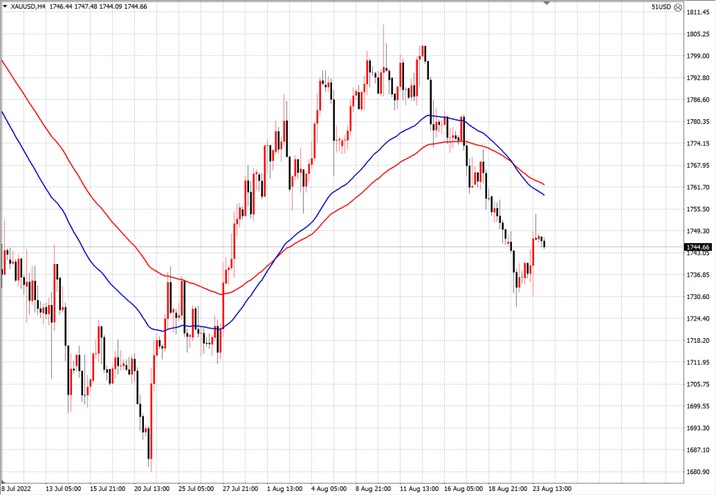This screenshot has height=495, width=716.
Task: Click the 1774.15 price axis label
Action: pyautogui.click(x=698, y=143)
